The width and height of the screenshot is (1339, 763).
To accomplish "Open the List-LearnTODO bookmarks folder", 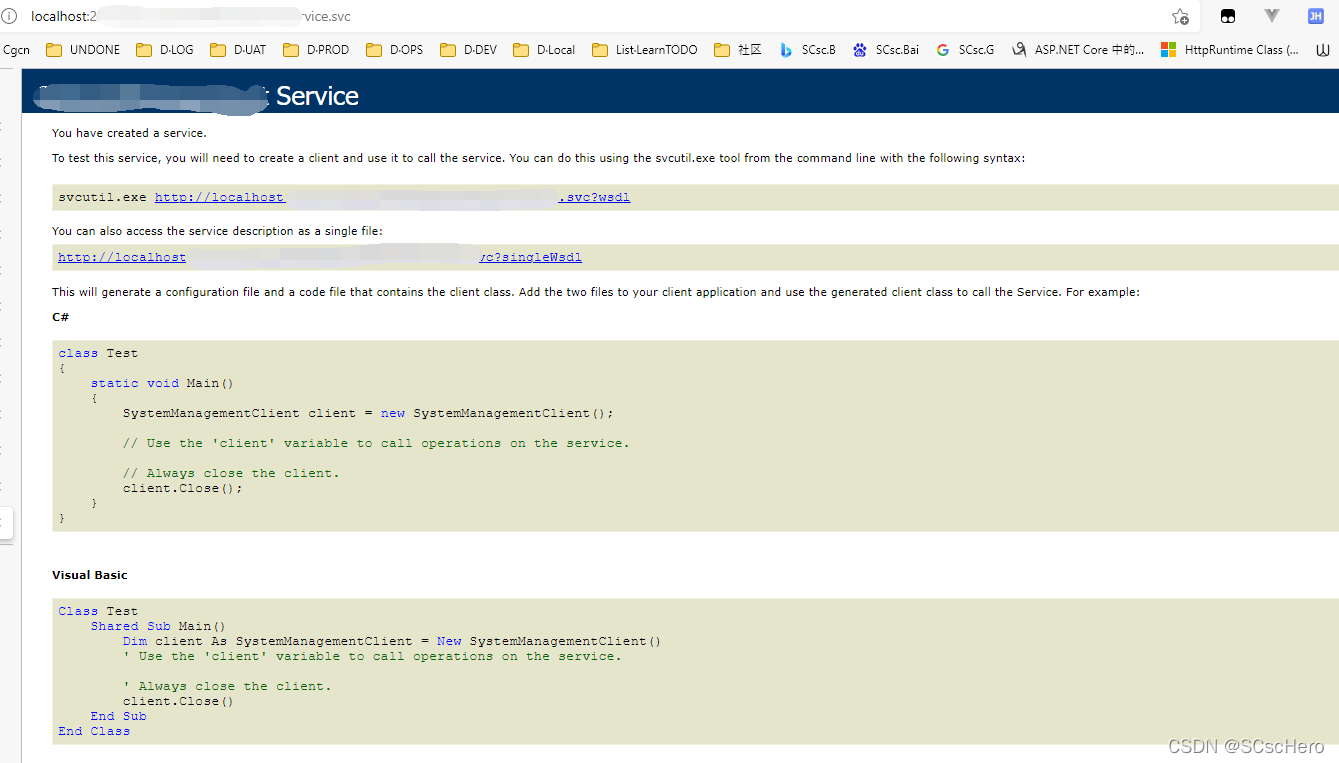I will pyautogui.click(x=645, y=49).
